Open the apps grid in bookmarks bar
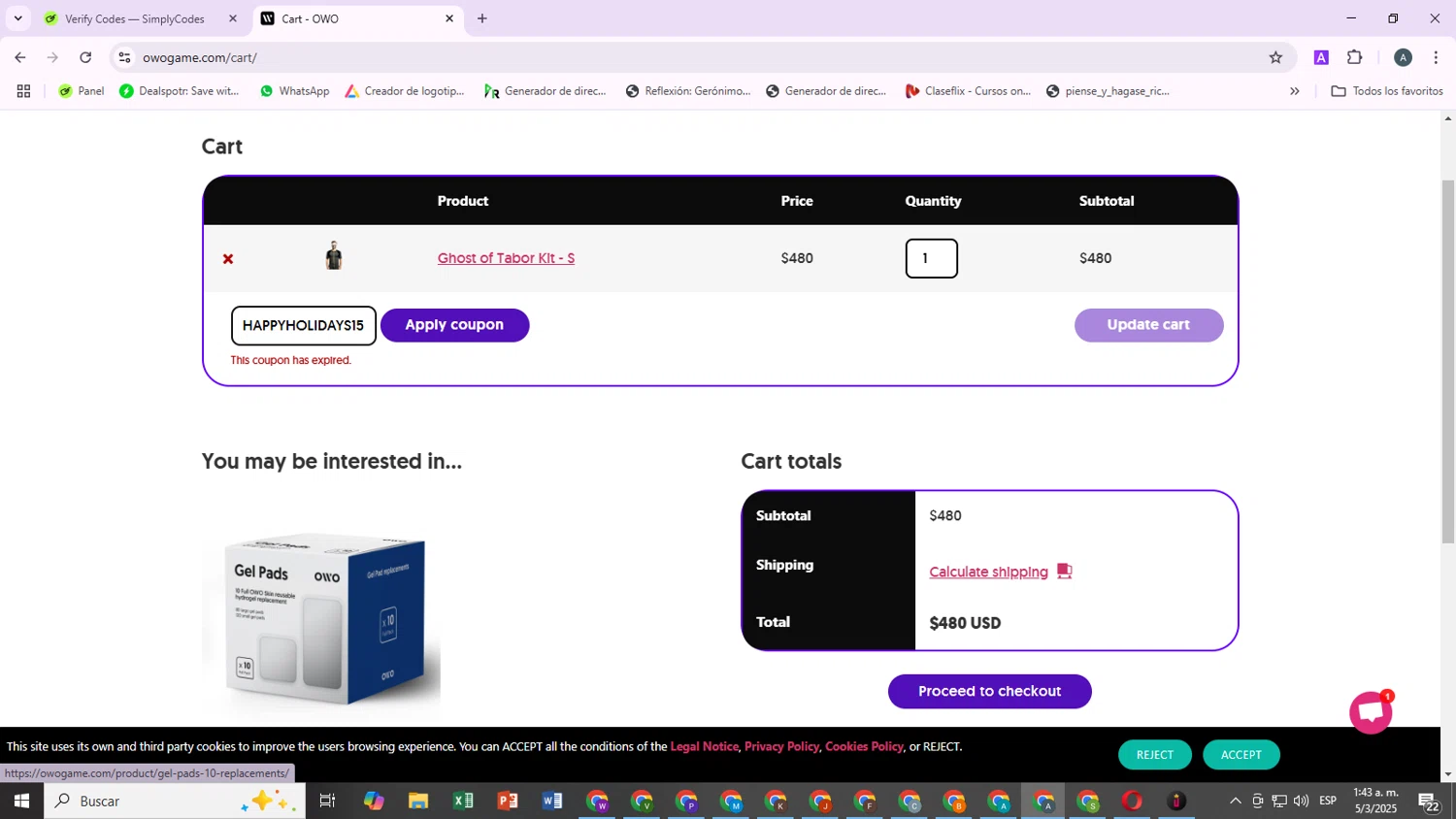 coord(23,91)
